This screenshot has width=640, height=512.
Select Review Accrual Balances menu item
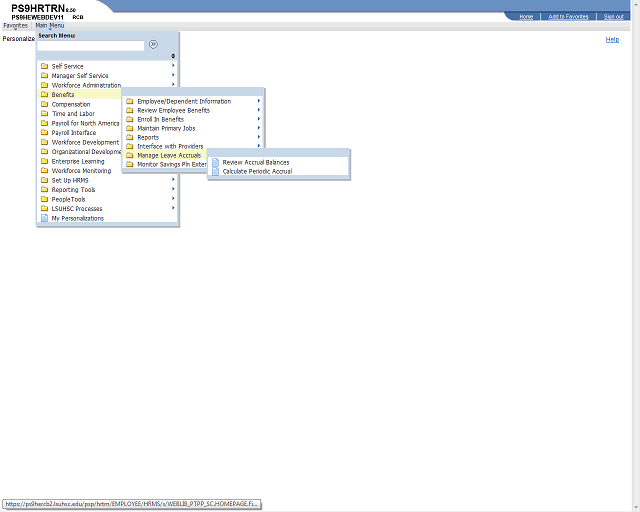click(x=256, y=163)
